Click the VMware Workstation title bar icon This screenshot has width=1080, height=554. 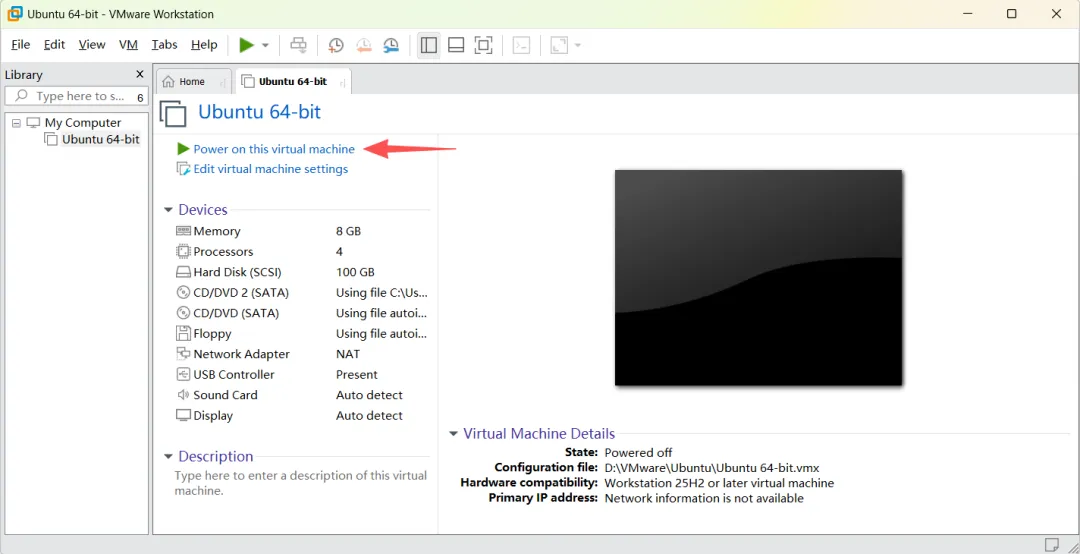point(15,14)
